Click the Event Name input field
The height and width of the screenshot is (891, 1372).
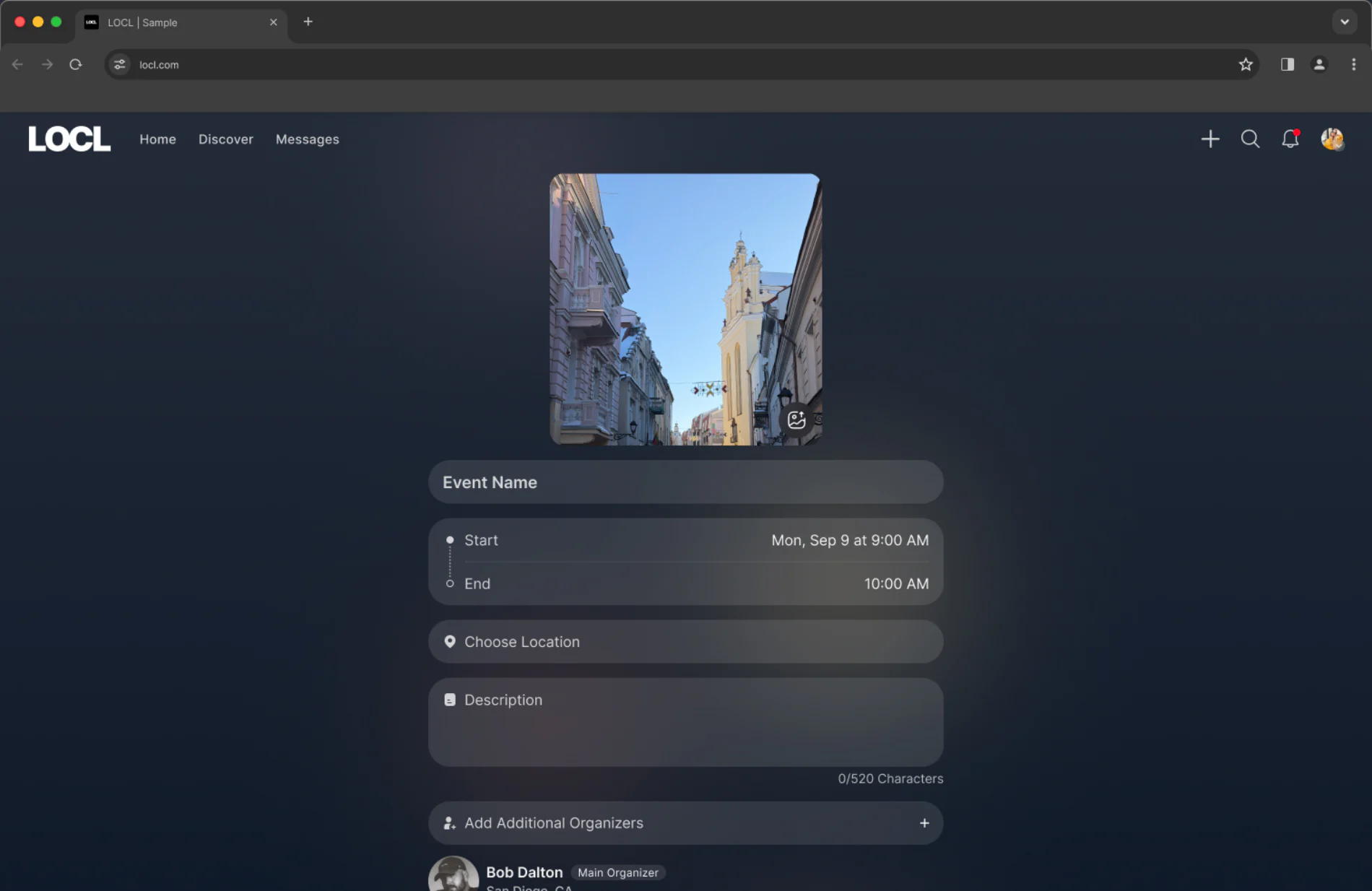686,482
